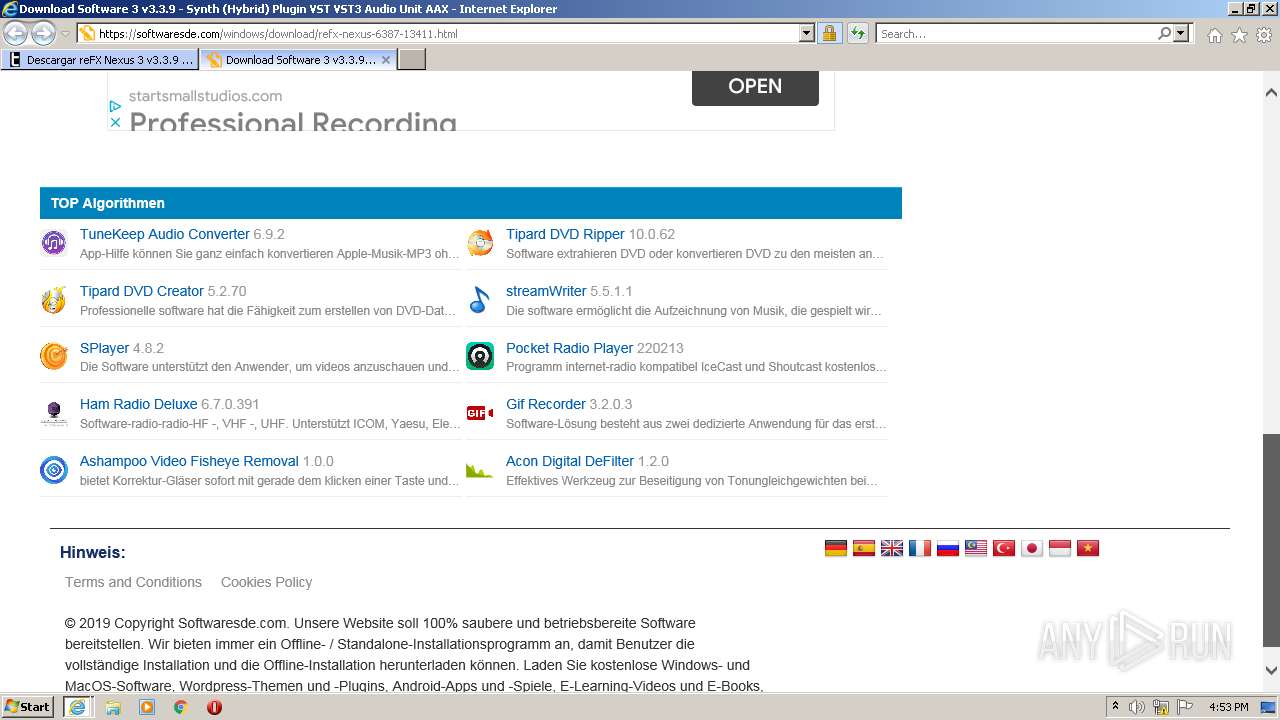Click the SPlayer app icon
The image size is (1280, 720).
[x=54, y=356]
